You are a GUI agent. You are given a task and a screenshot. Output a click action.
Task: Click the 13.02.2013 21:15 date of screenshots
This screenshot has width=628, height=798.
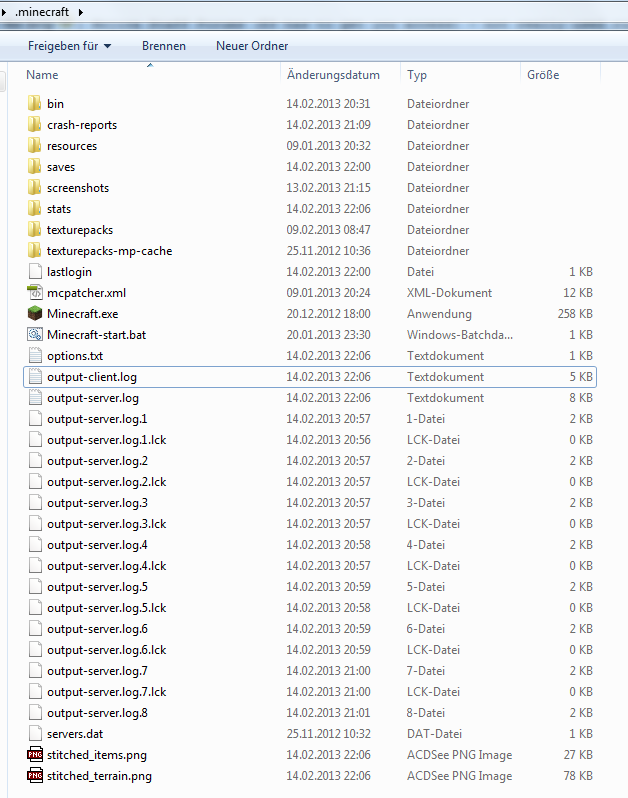[x=328, y=188]
